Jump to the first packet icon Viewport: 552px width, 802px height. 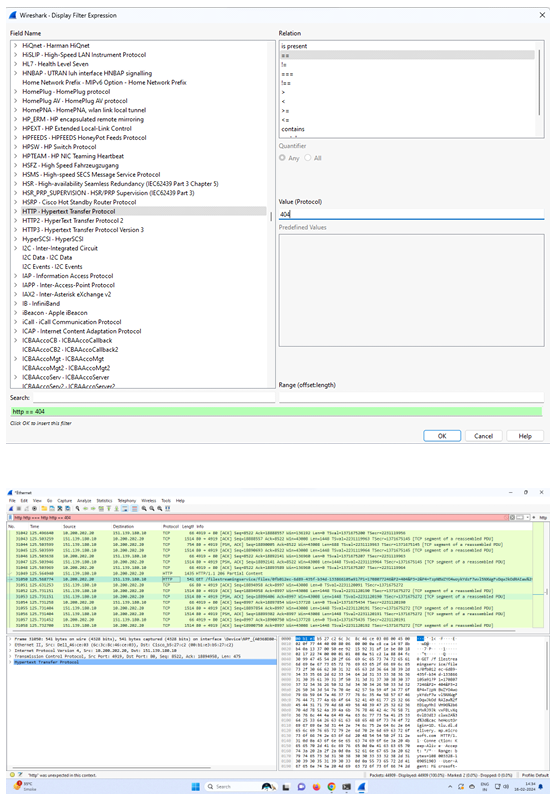point(108,509)
